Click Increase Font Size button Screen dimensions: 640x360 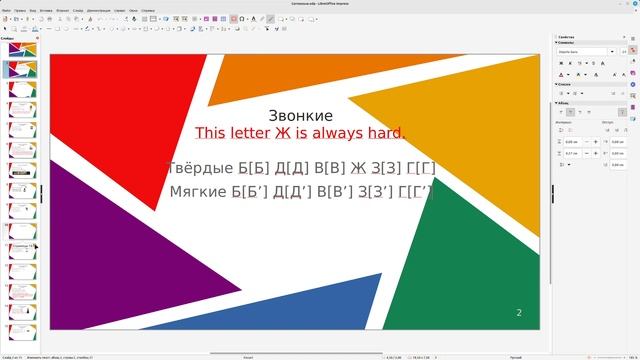coord(614,75)
